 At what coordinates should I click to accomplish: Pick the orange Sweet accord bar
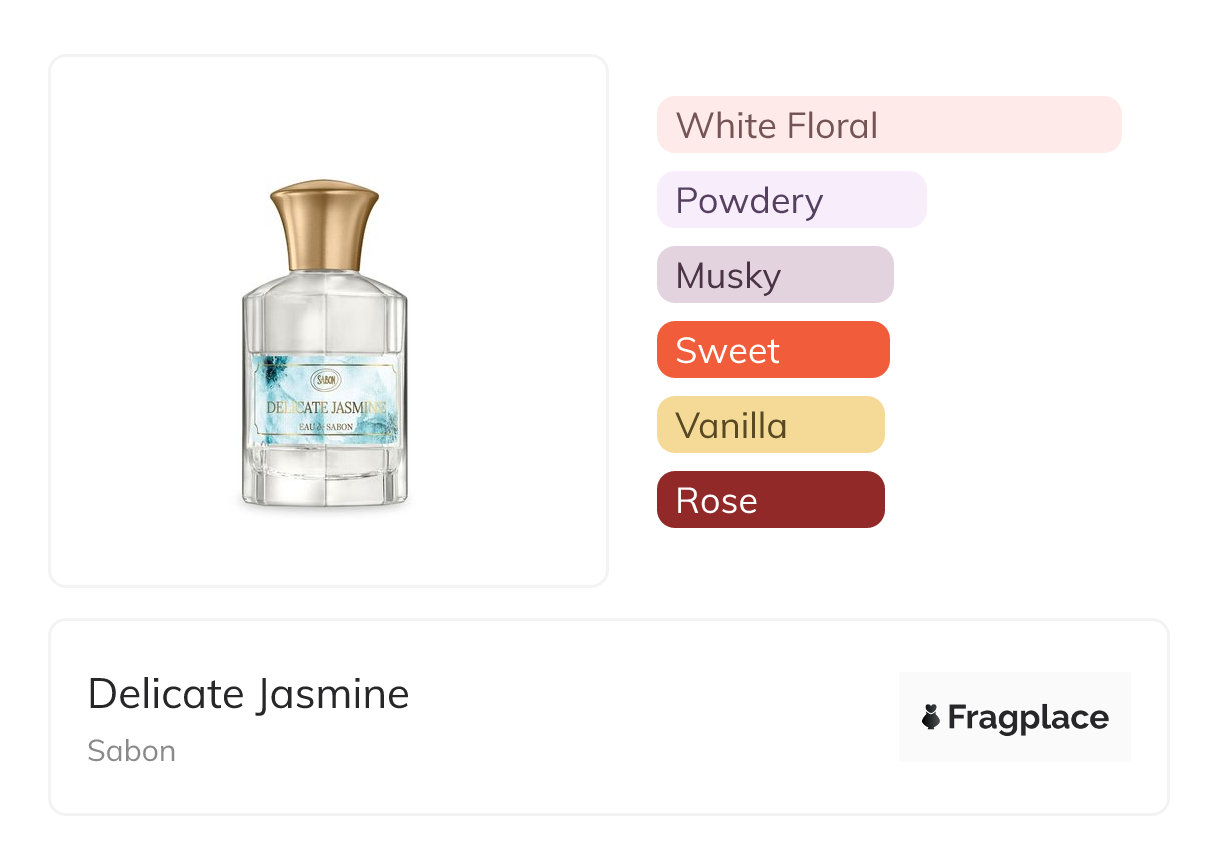pos(773,350)
